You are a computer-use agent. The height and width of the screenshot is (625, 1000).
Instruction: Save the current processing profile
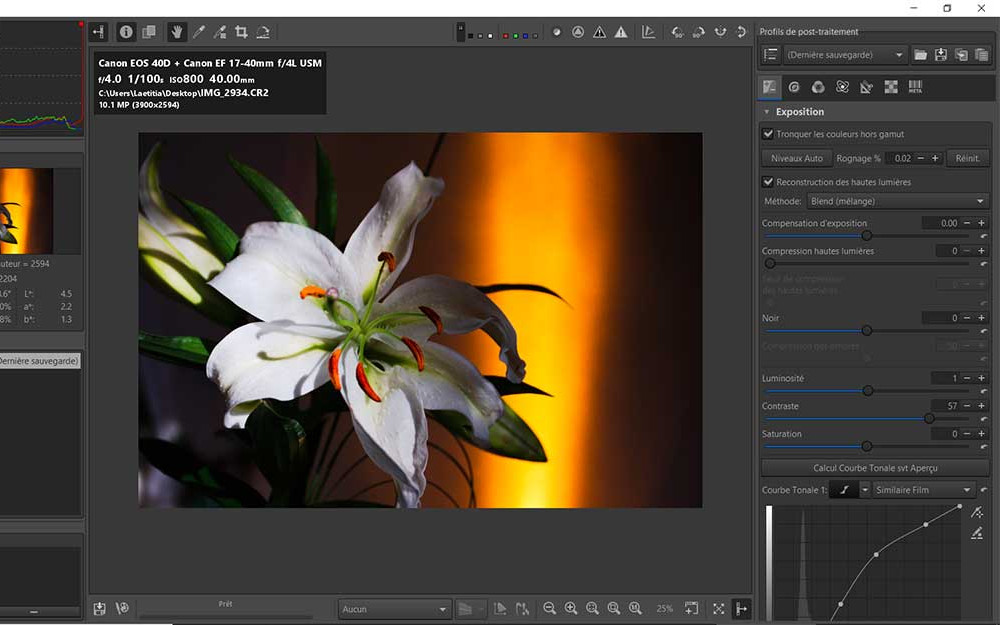[941, 55]
